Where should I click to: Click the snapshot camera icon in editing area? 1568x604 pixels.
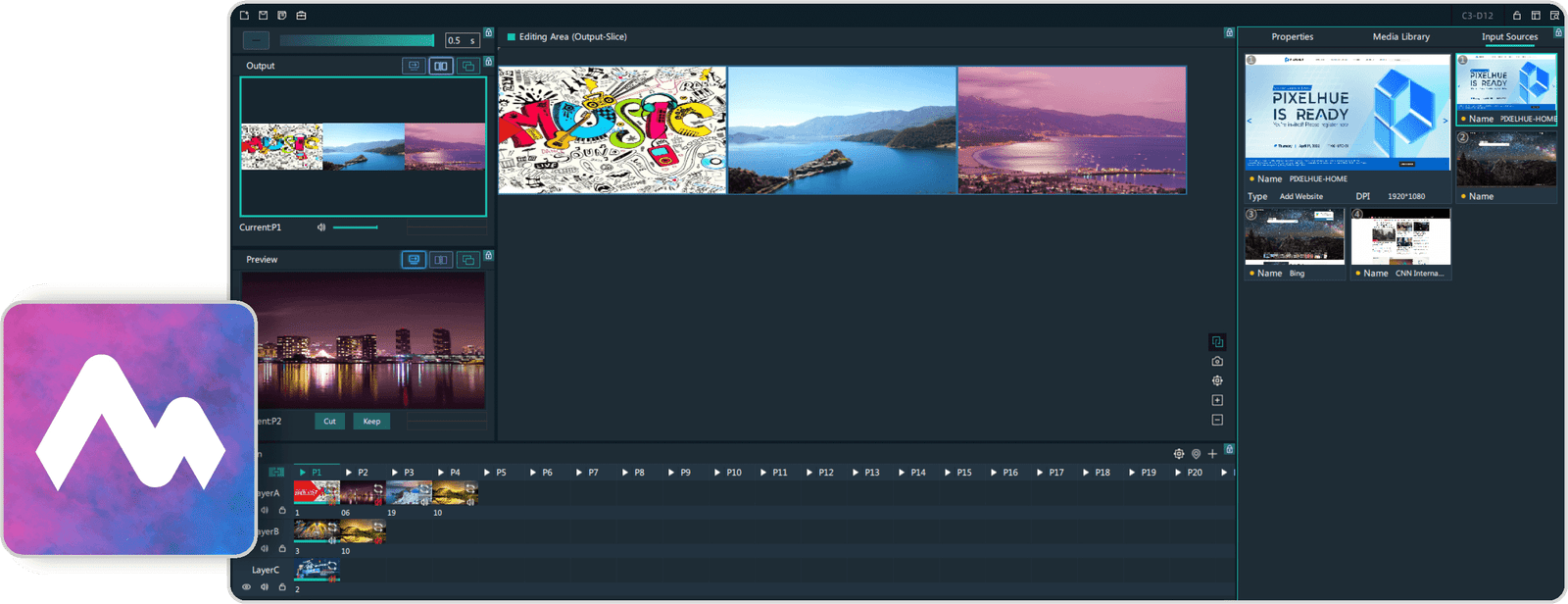click(x=1217, y=362)
